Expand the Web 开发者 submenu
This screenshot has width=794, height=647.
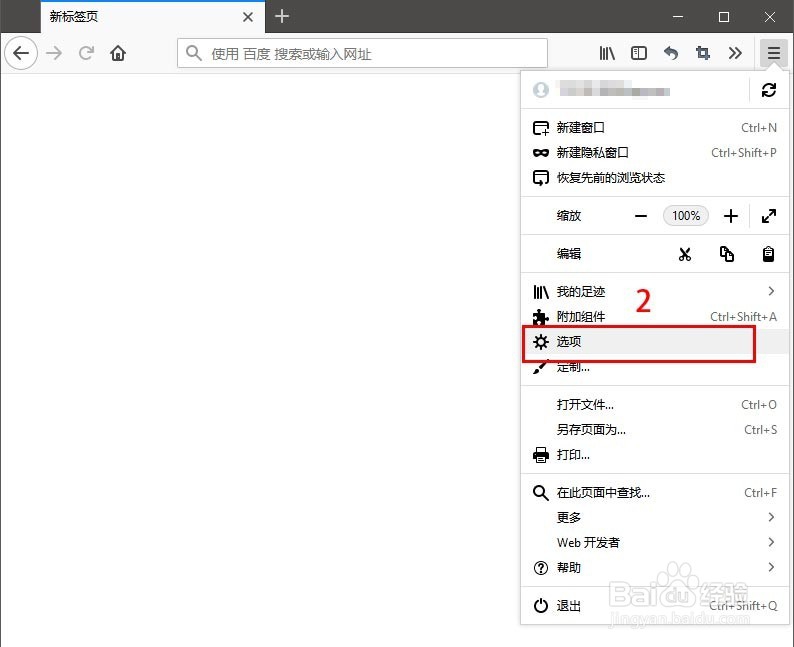(655, 543)
